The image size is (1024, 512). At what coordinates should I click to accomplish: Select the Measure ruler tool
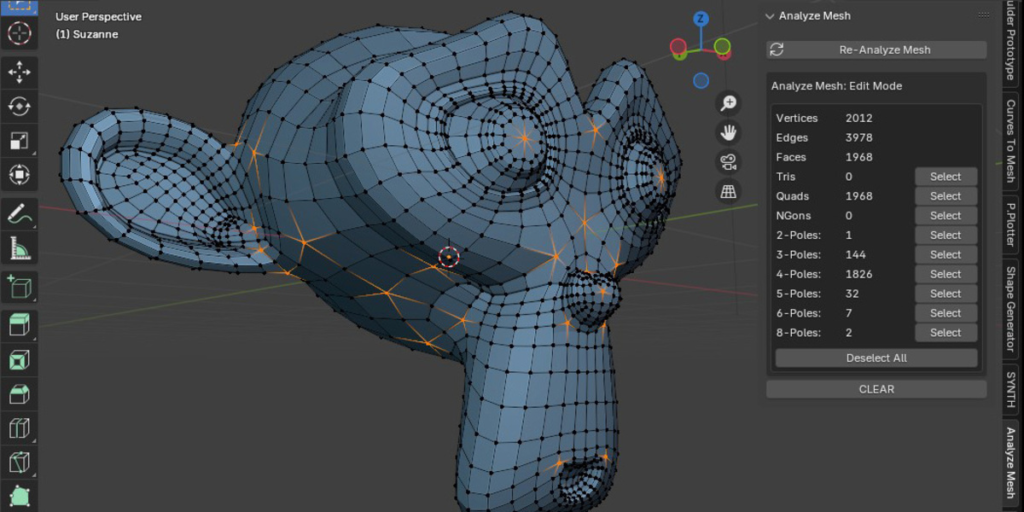pos(19,249)
